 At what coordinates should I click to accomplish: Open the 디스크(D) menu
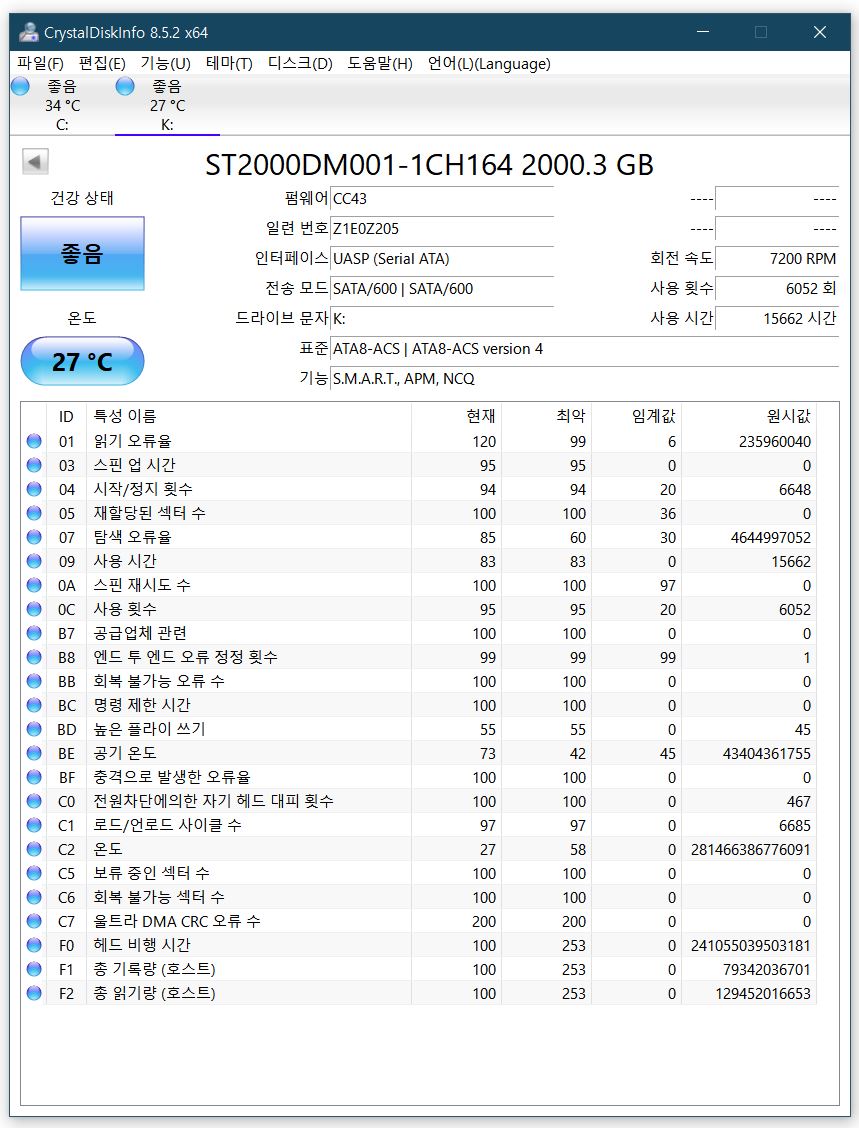point(300,63)
